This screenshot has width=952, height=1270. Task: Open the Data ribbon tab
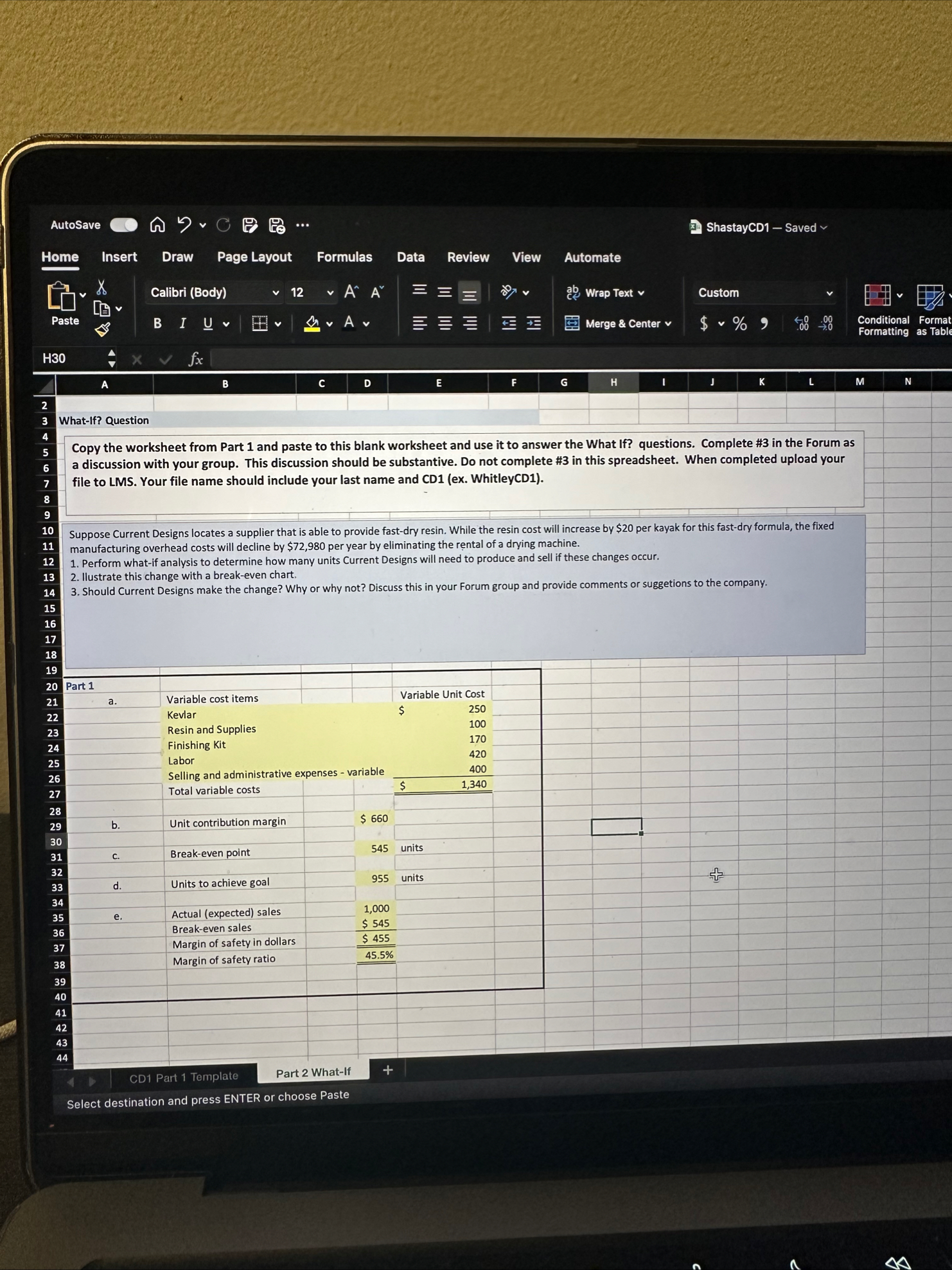click(411, 257)
